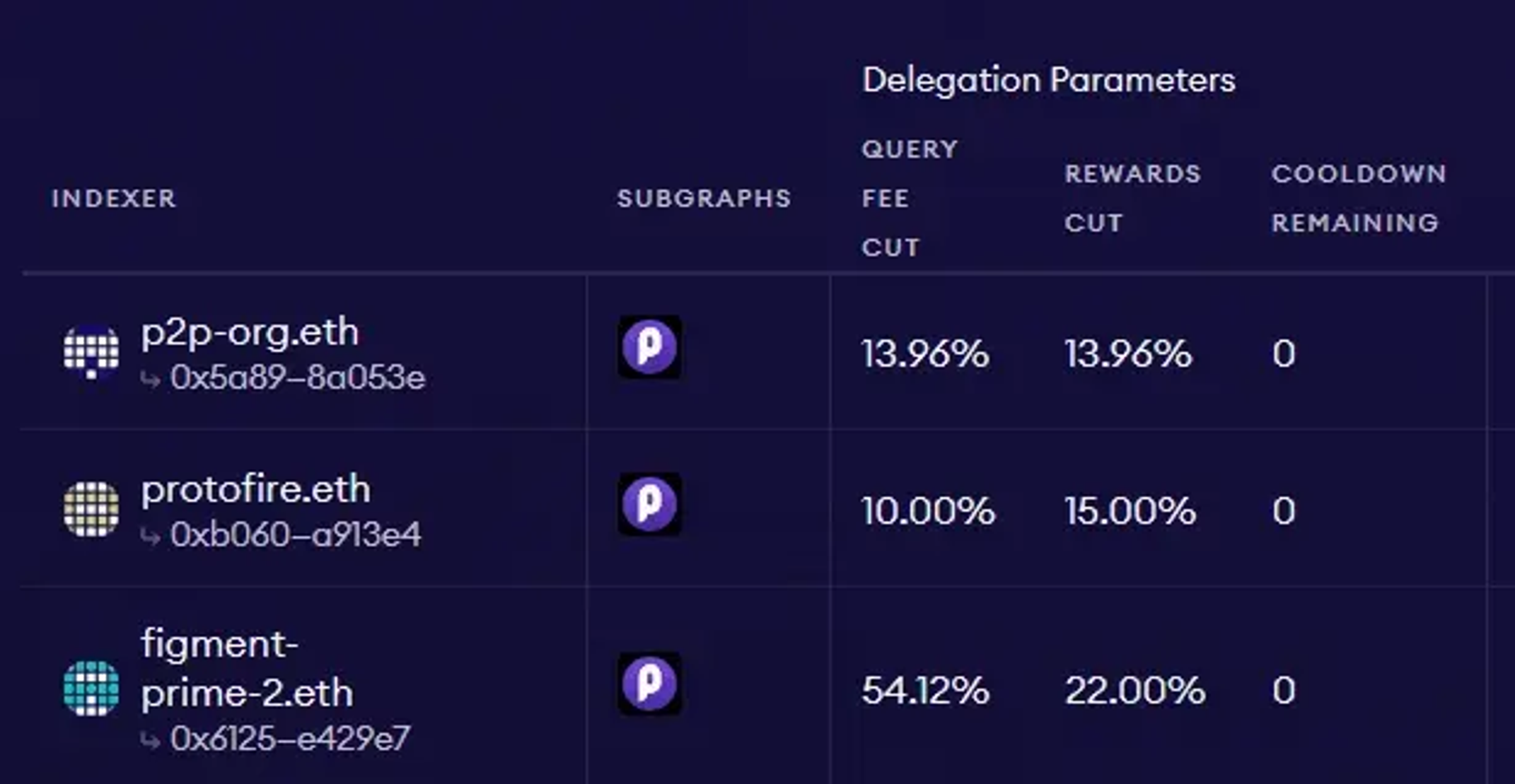
Task: Sort by the Cooldown Remaining column header
Action: [x=1359, y=199]
